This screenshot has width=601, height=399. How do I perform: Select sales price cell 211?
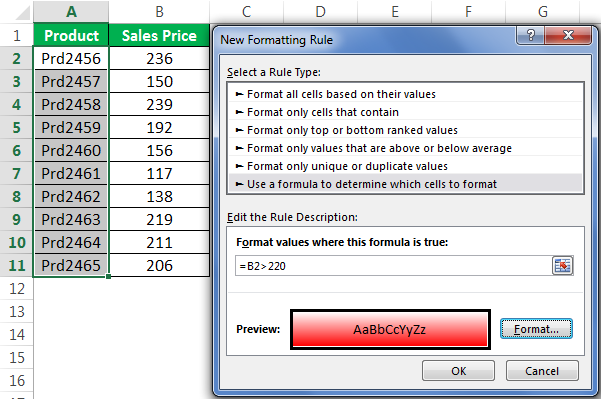coord(159,242)
